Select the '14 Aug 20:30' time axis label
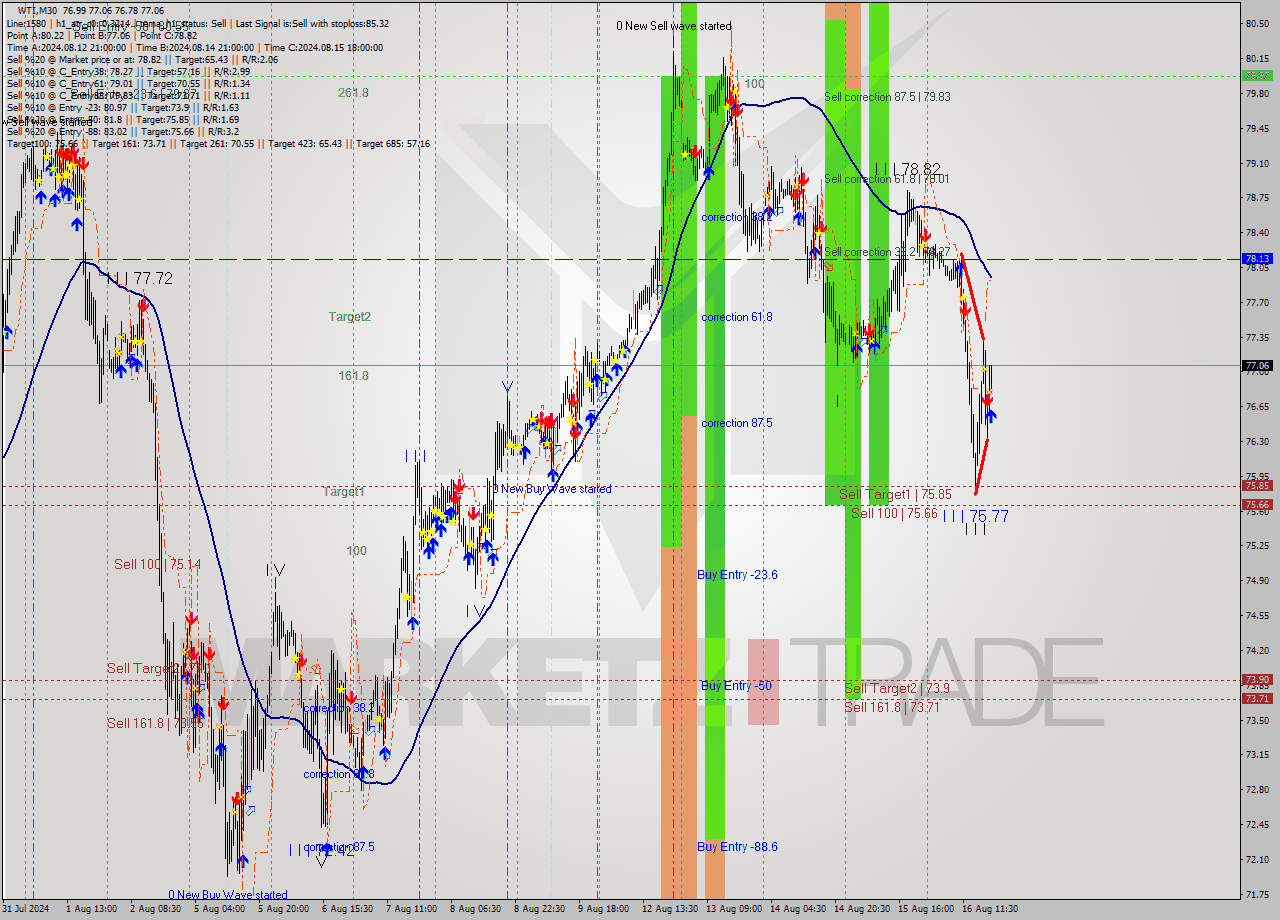The width and height of the screenshot is (1280, 920). coord(863,909)
